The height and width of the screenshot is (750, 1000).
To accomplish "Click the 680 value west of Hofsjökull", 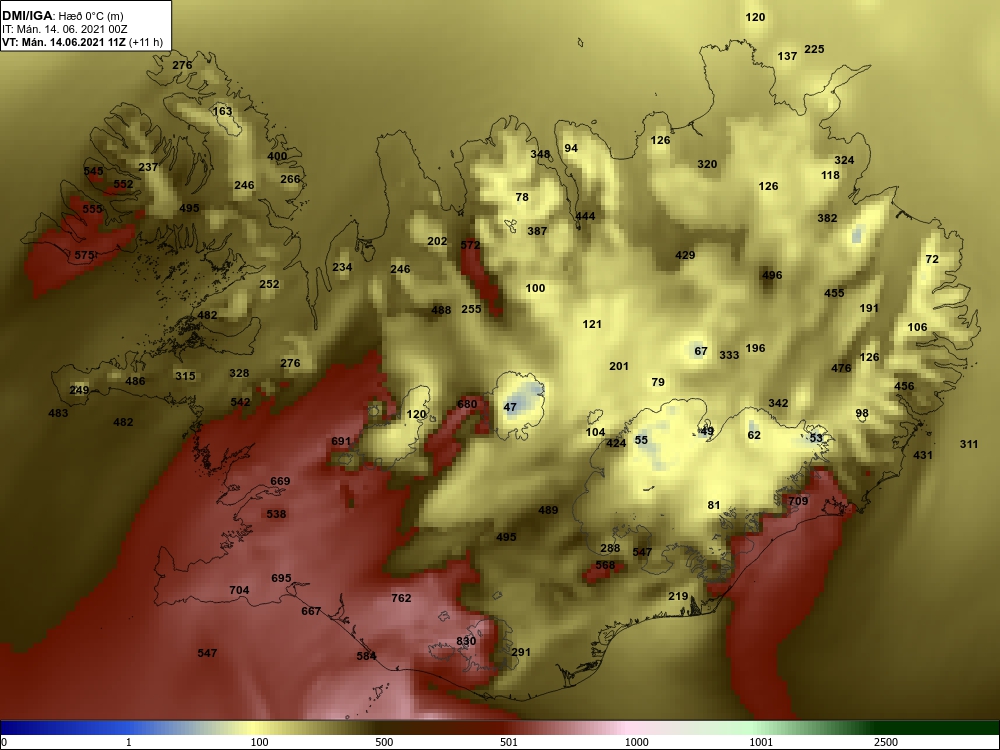I will [x=467, y=404].
